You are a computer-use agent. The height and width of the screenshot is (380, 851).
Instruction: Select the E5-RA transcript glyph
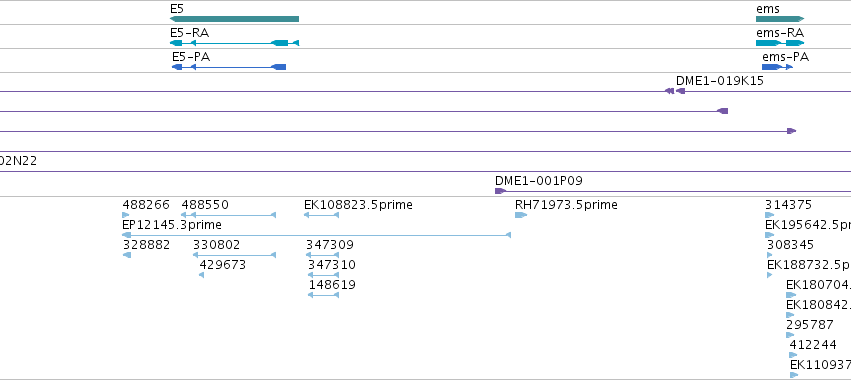click(234, 43)
